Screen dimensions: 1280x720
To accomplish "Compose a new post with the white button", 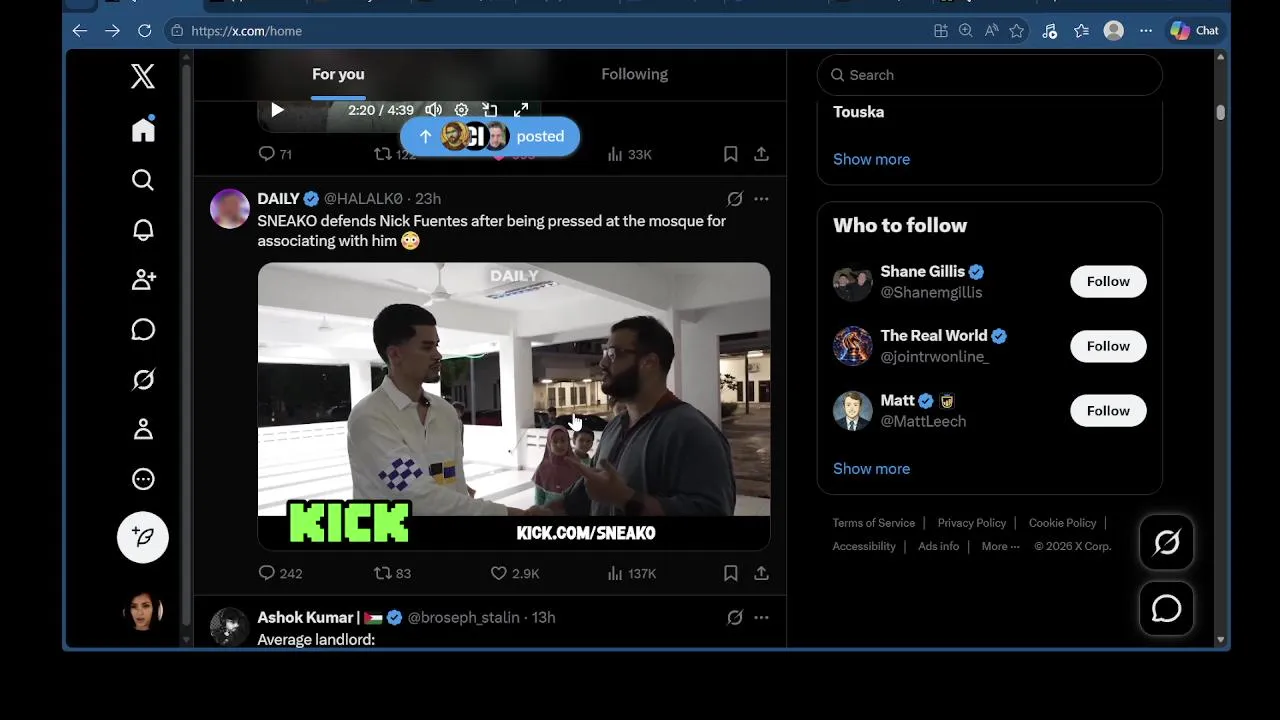I will click(143, 537).
